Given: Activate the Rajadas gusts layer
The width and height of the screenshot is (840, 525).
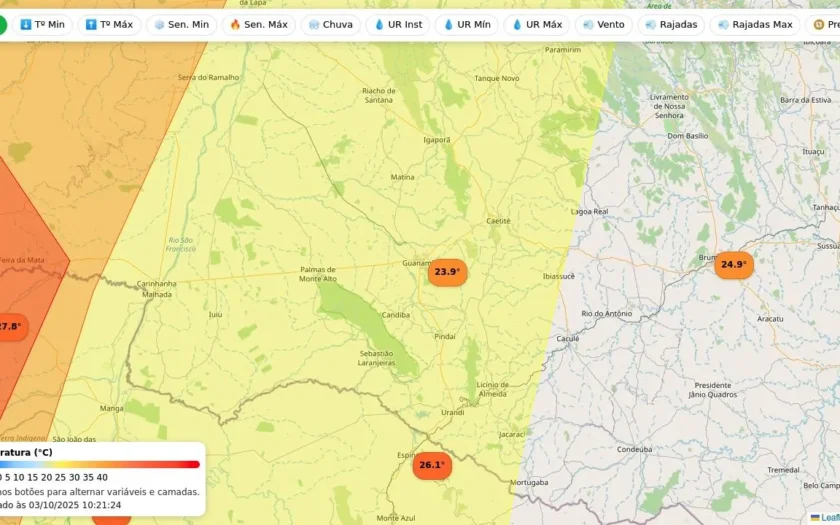Looking at the screenshot, I should click(671, 25).
